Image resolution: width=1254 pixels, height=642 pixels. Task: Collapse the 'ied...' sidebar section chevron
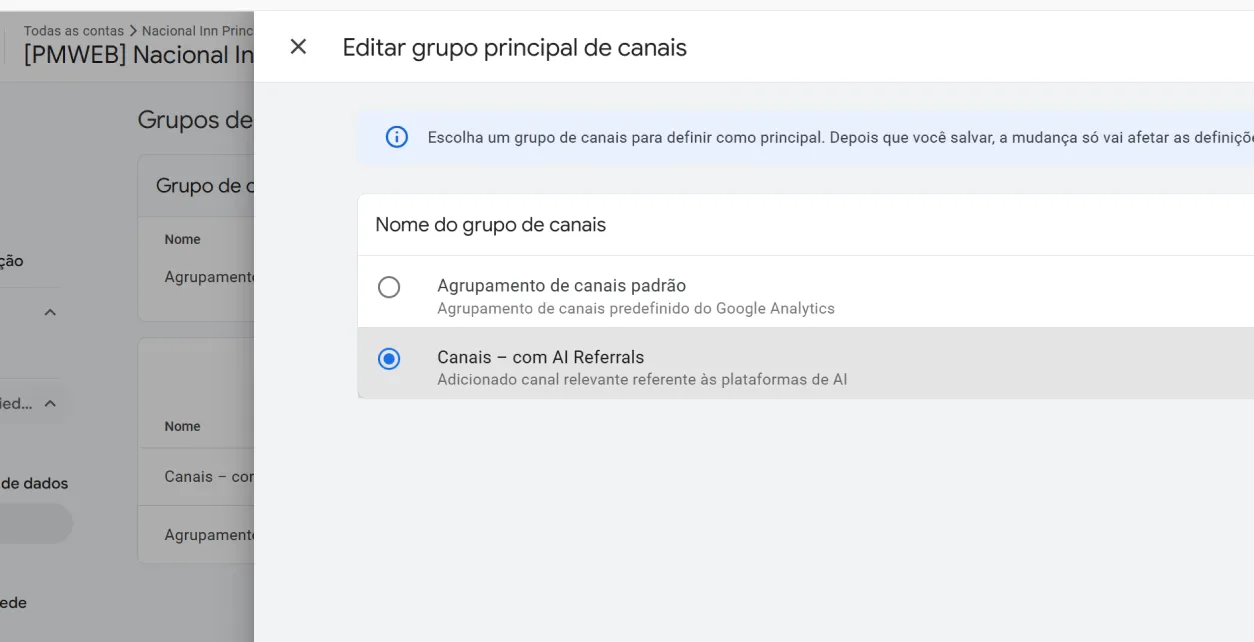click(x=50, y=404)
